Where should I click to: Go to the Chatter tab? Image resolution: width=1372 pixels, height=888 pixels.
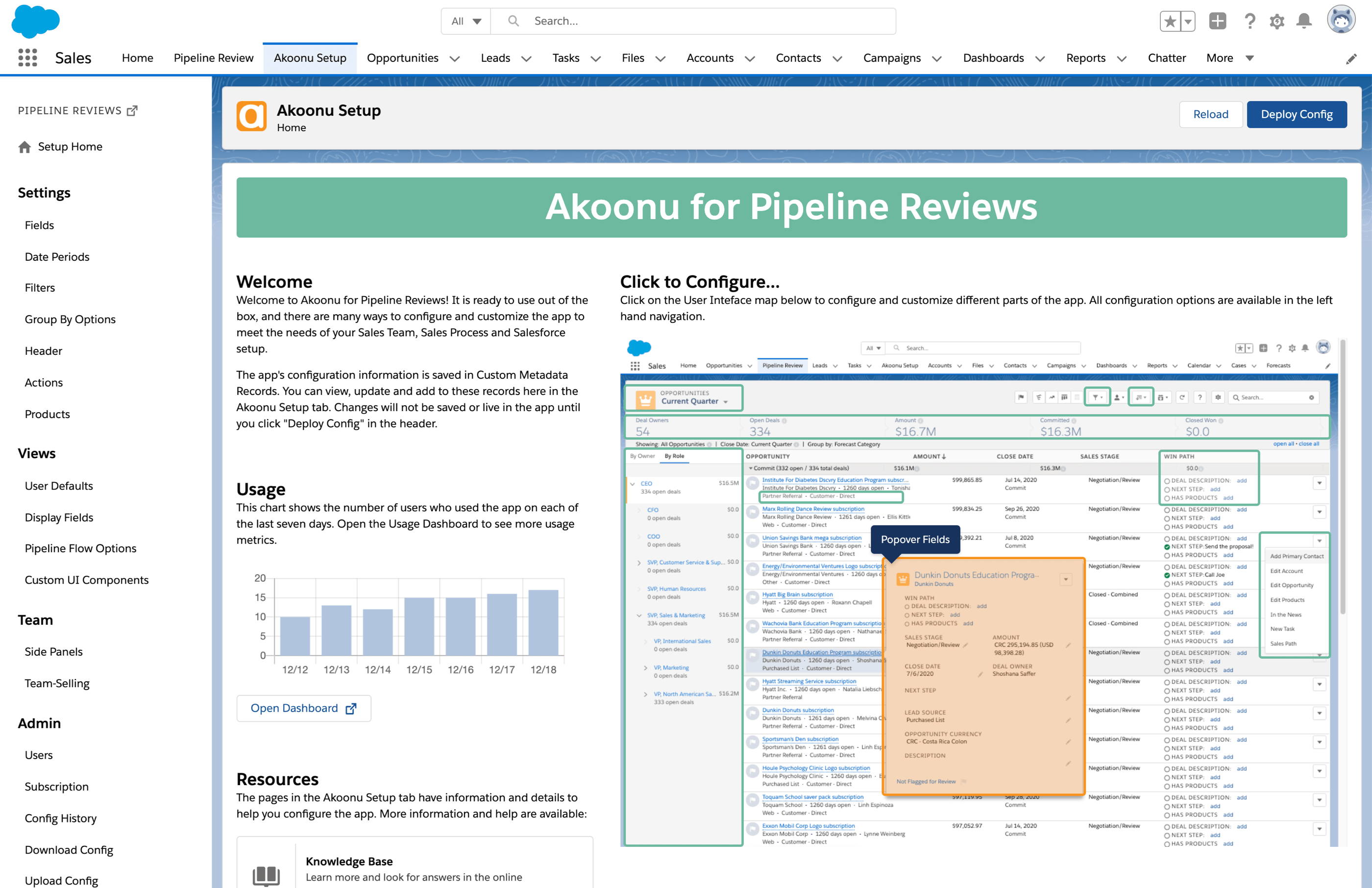[x=1166, y=58]
